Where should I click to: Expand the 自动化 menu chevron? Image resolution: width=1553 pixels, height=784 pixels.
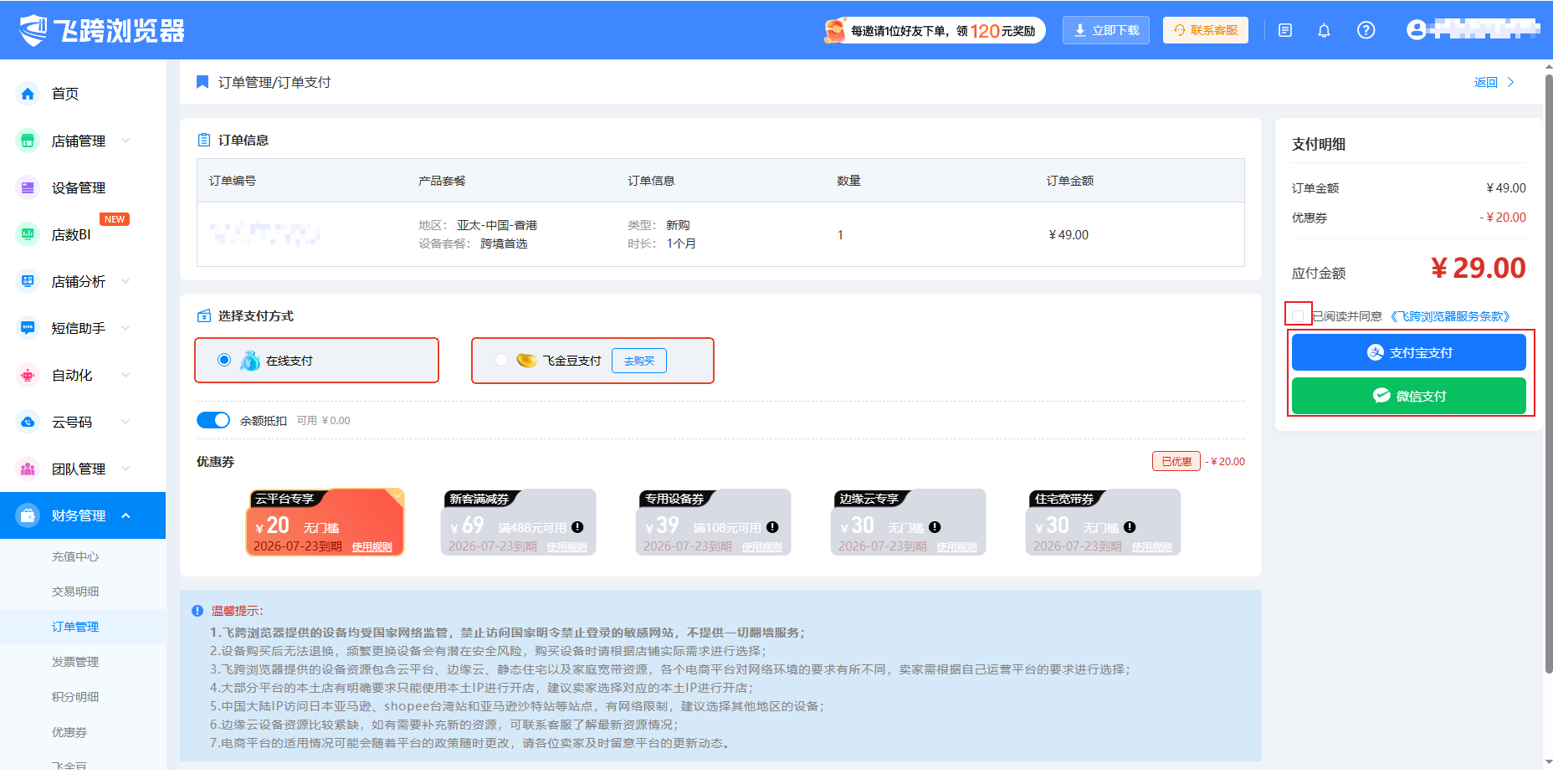tap(126, 375)
